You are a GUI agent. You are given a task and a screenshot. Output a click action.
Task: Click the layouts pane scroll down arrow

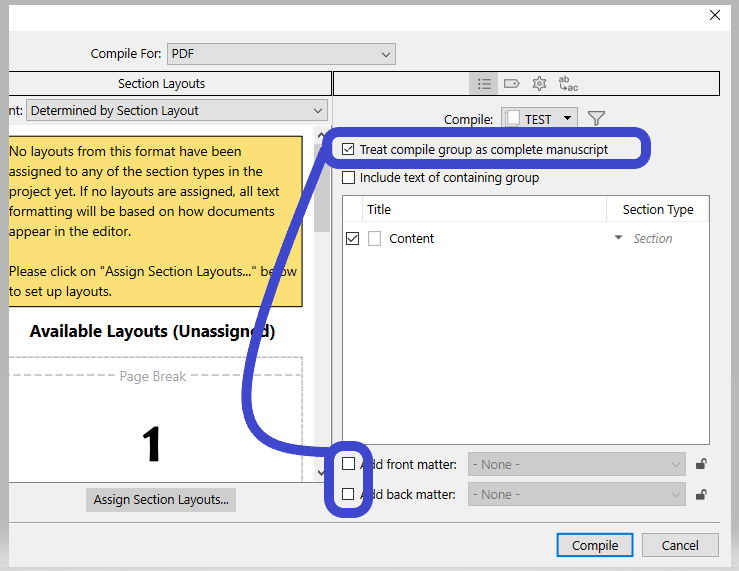point(321,473)
